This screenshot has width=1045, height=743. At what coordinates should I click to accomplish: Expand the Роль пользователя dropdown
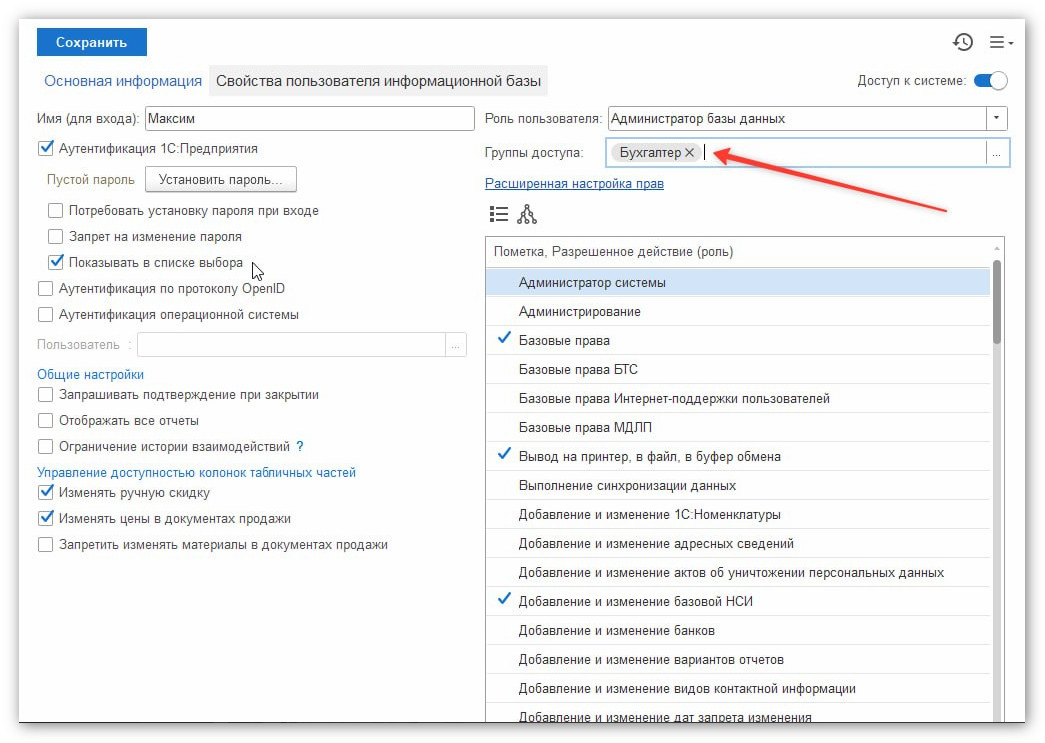[x=996, y=119]
